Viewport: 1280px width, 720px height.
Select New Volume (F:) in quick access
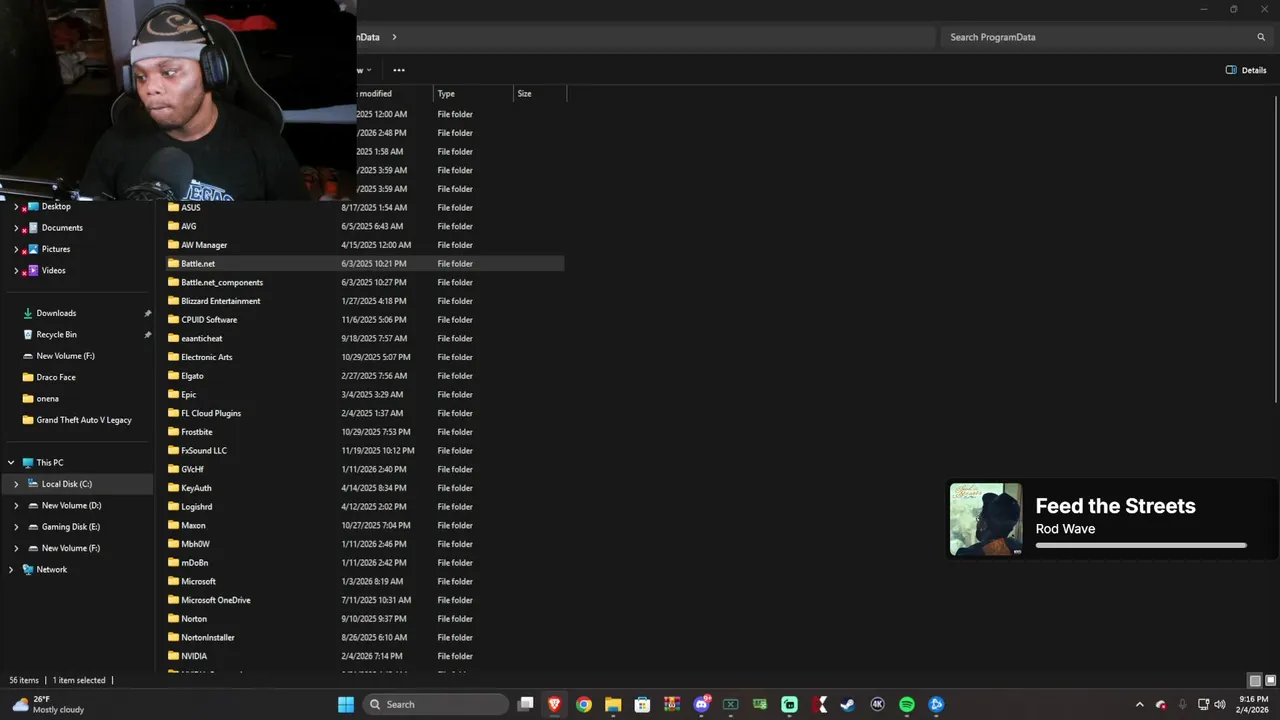tap(65, 356)
